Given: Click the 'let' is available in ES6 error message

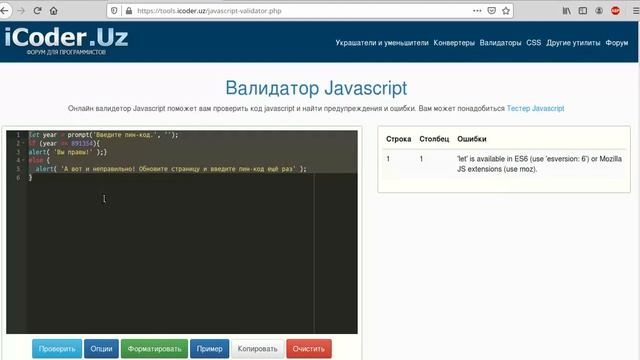Looking at the screenshot, I should click(539, 164).
